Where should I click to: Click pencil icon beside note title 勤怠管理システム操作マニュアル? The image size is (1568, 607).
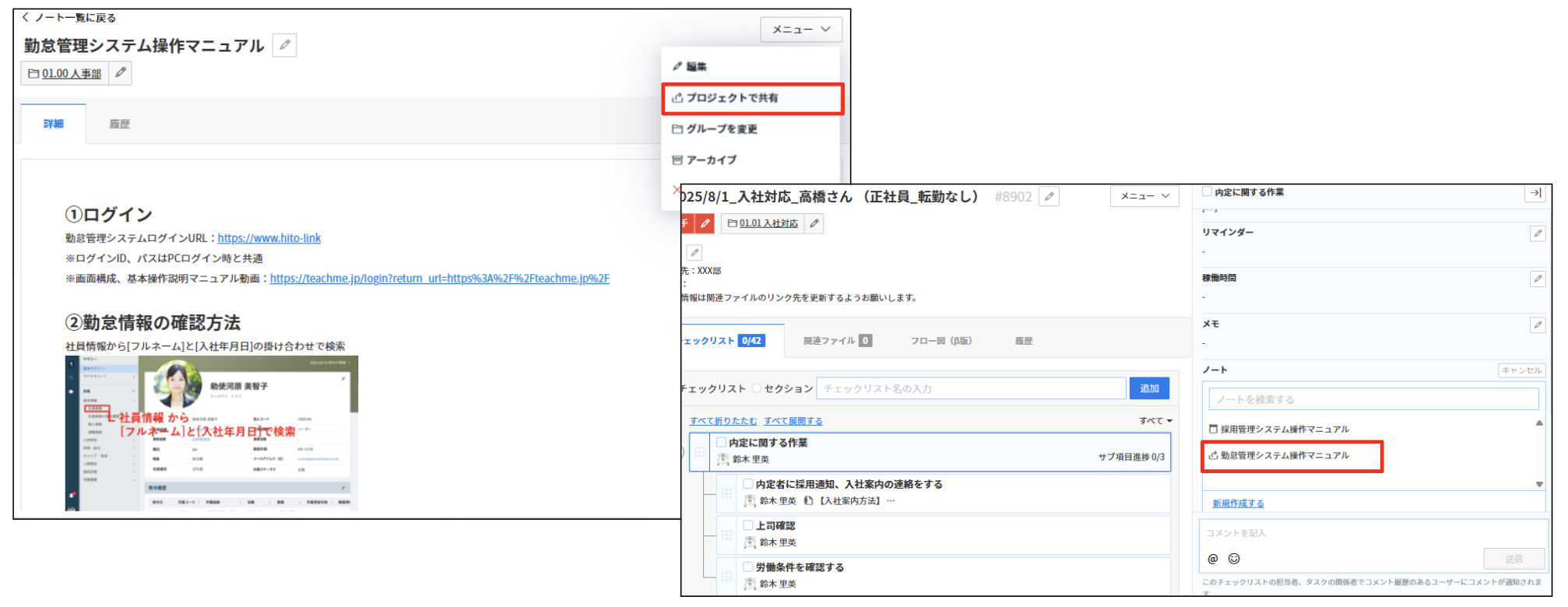285,45
